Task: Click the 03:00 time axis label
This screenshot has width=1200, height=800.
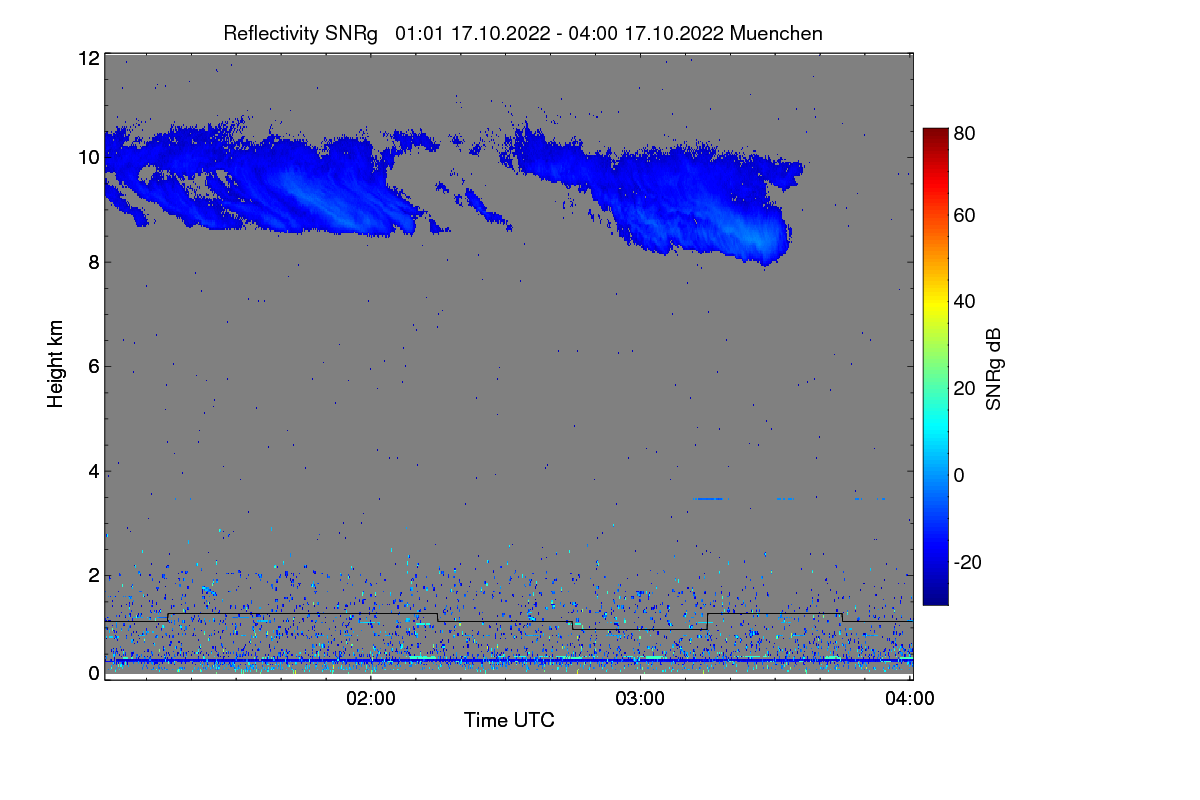Action: pyautogui.click(x=641, y=699)
